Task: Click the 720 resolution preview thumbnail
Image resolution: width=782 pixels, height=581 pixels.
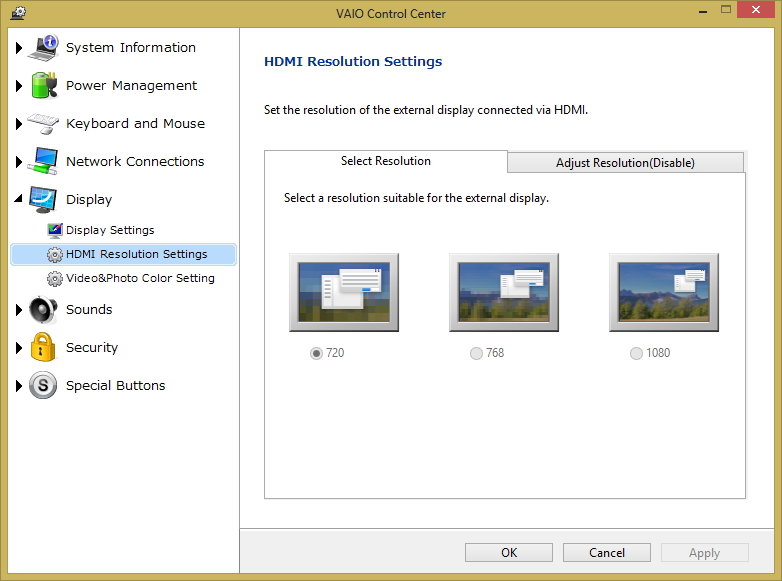Action: [x=344, y=292]
